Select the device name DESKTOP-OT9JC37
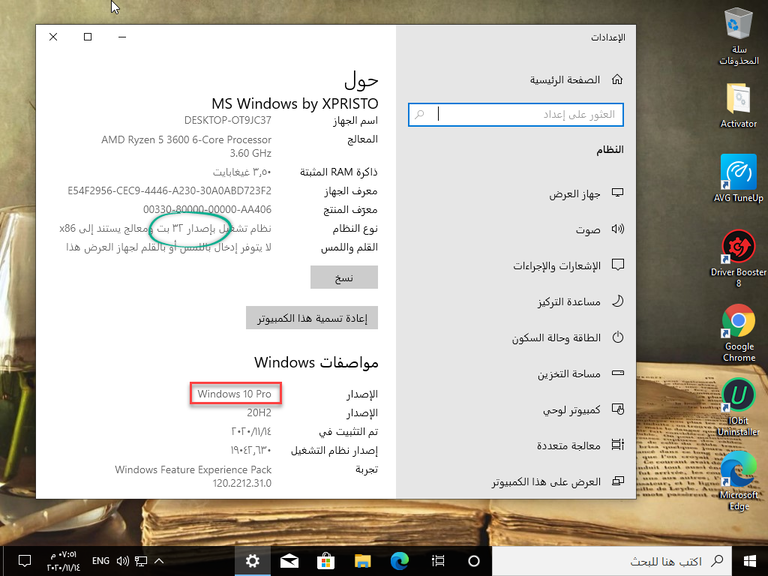 point(228,120)
